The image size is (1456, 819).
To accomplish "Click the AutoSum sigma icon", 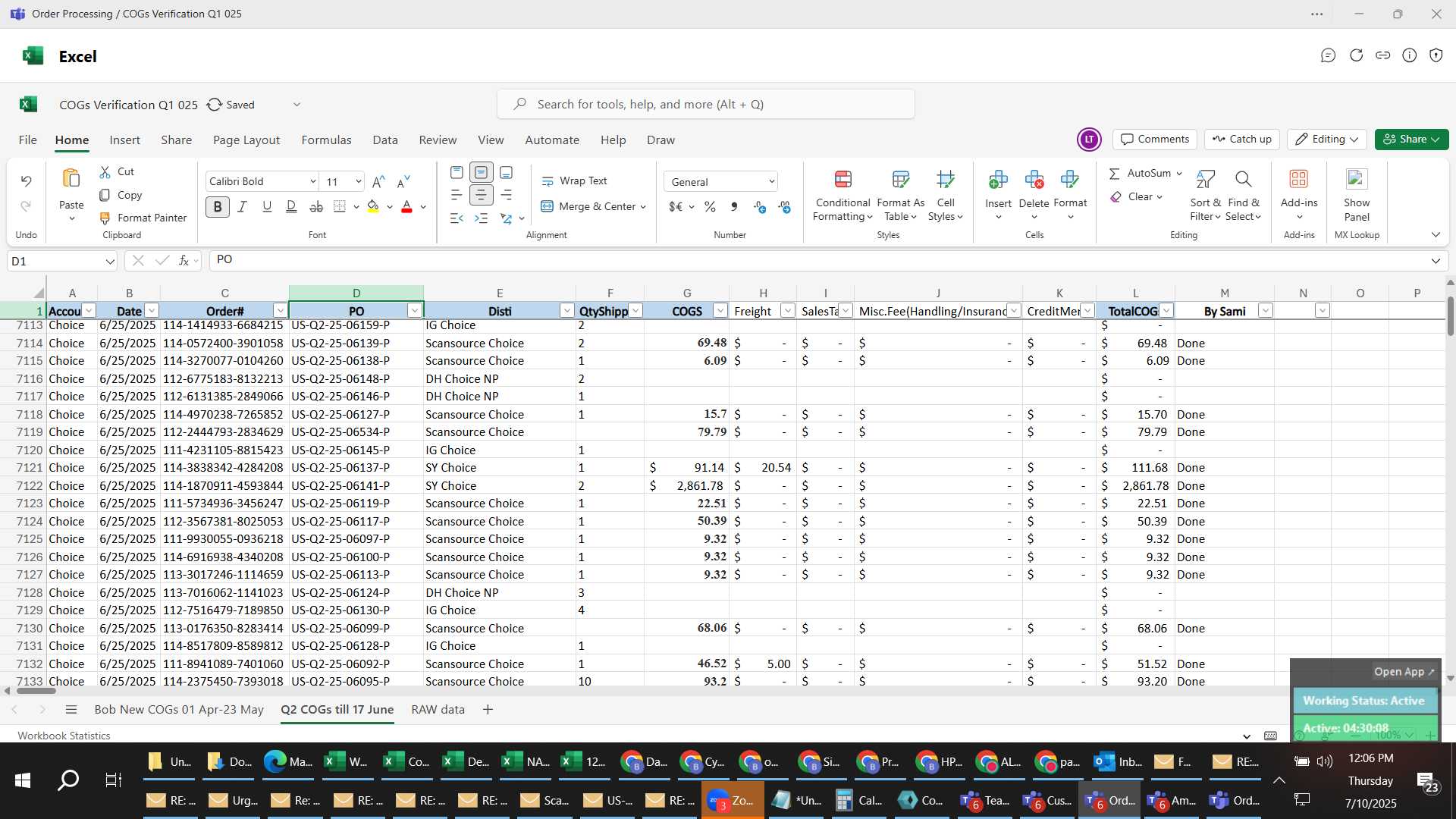I will [1115, 174].
